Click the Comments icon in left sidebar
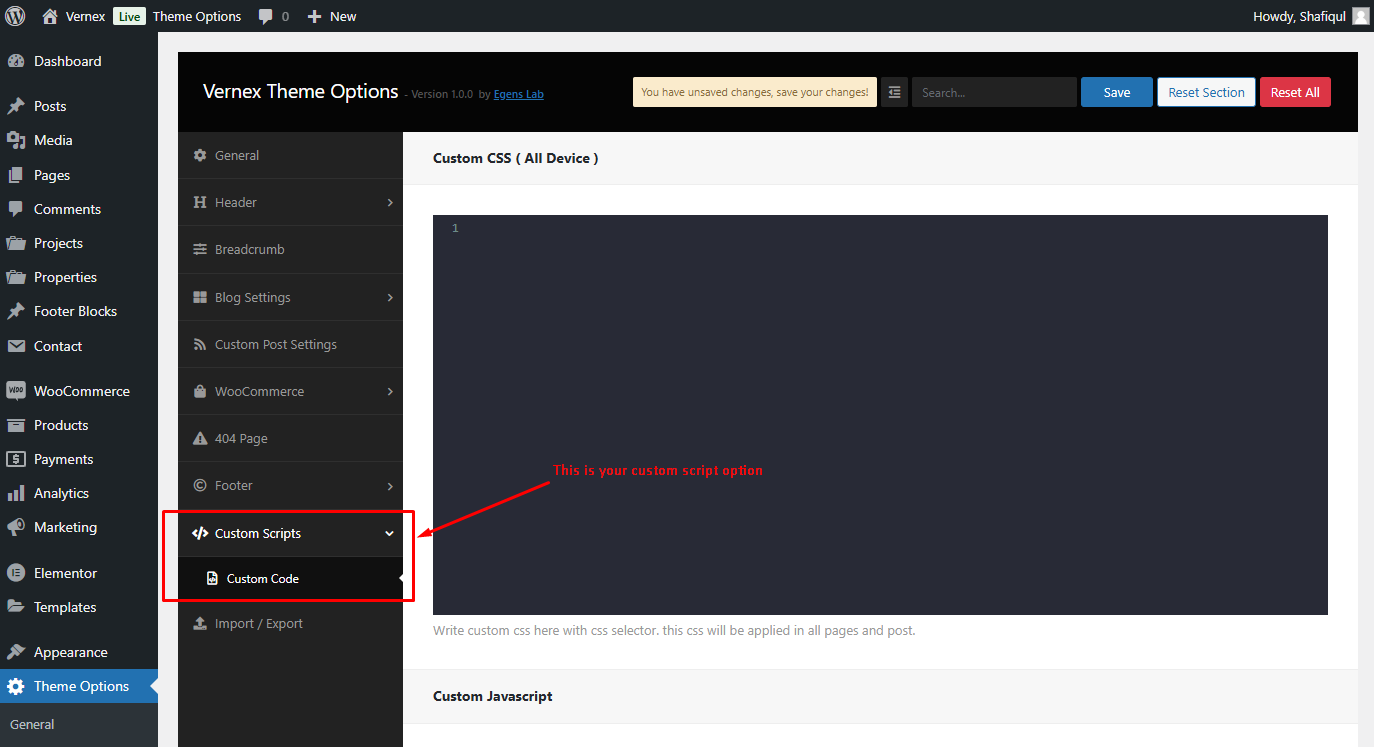Image resolution: width=1374 pixels, height=747 pixels. coord(16,209)
